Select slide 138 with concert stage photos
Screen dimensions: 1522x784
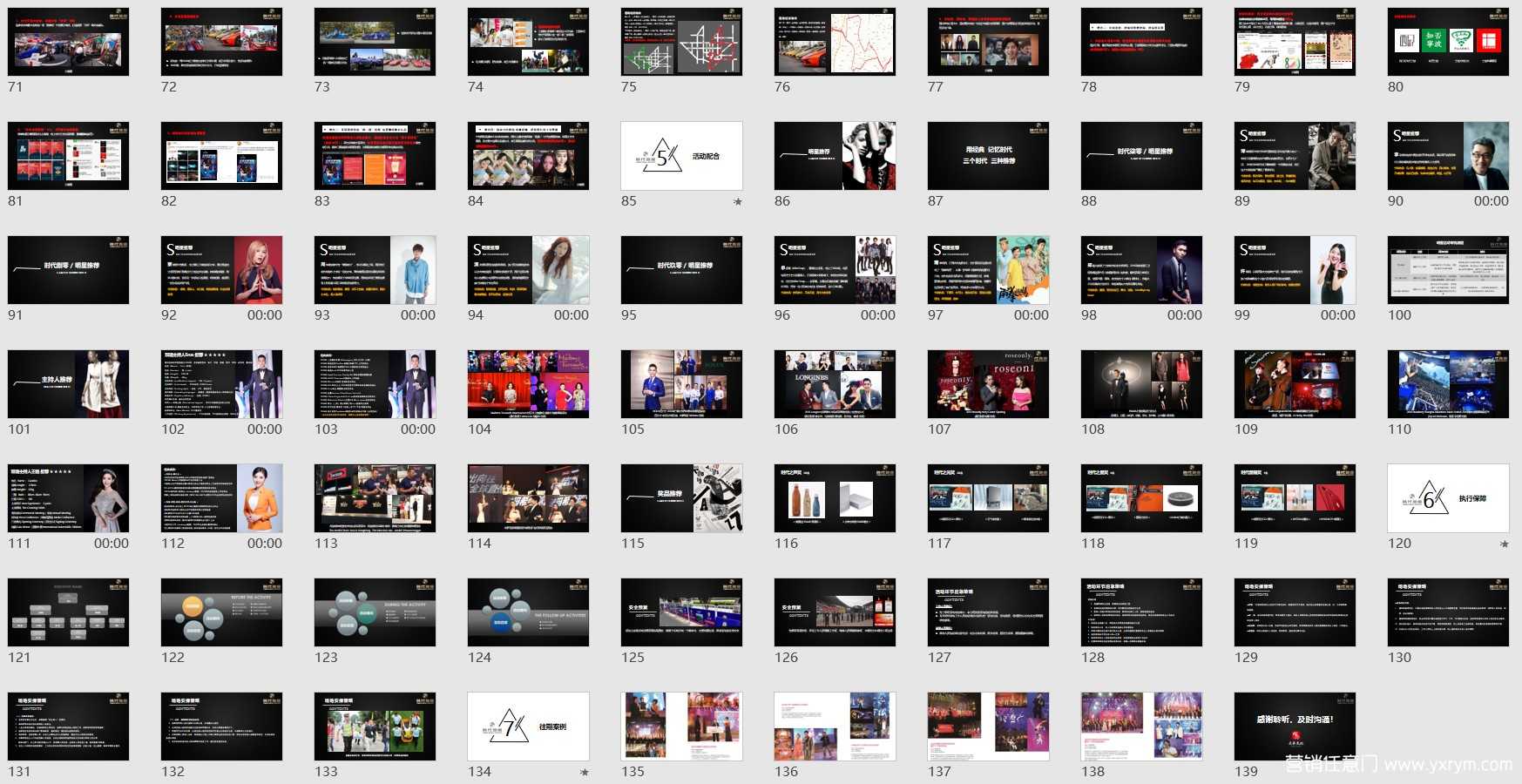pyautogui.click(x=1141, y=727)
